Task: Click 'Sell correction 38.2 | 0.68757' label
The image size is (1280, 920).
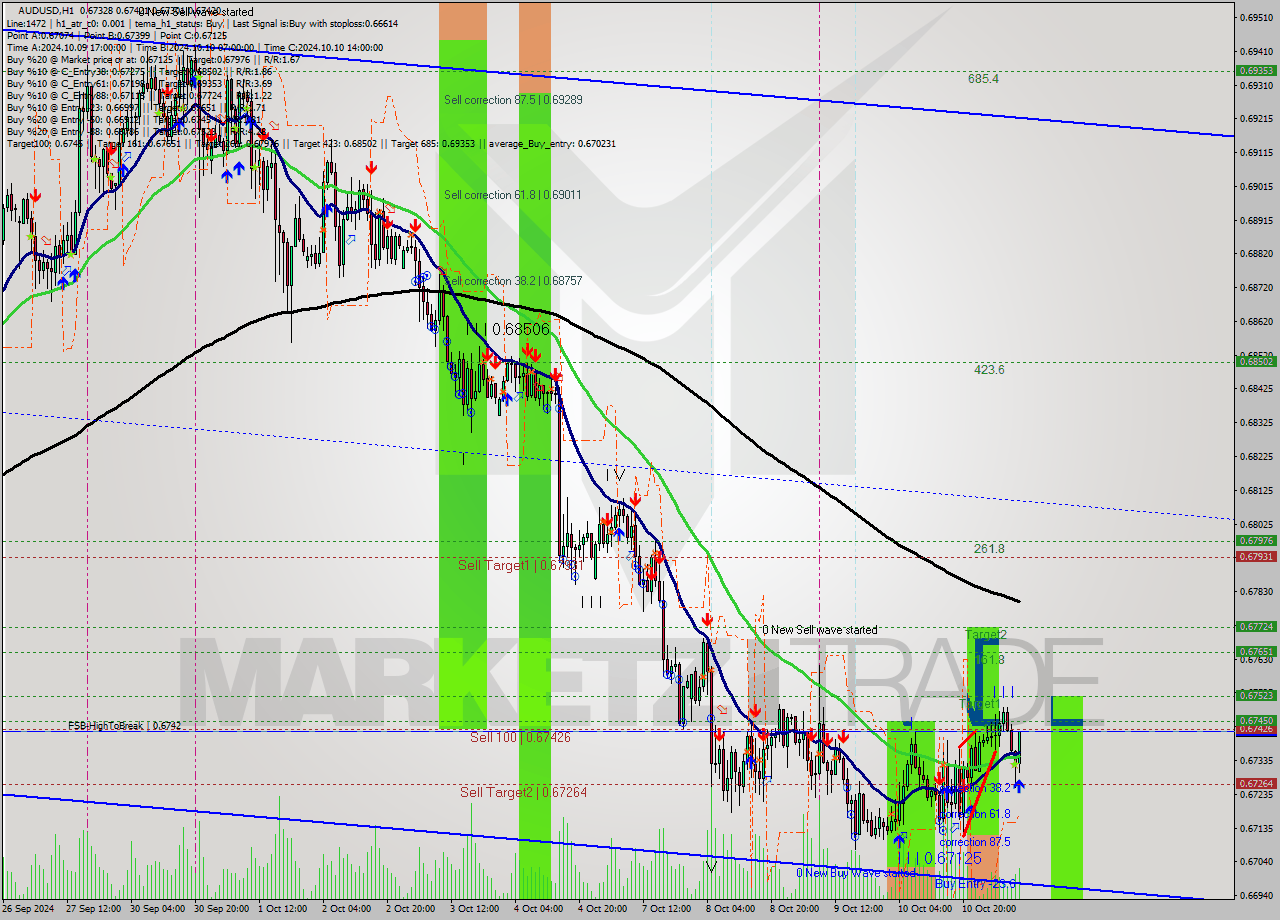Action: click(x=513, y=281)
